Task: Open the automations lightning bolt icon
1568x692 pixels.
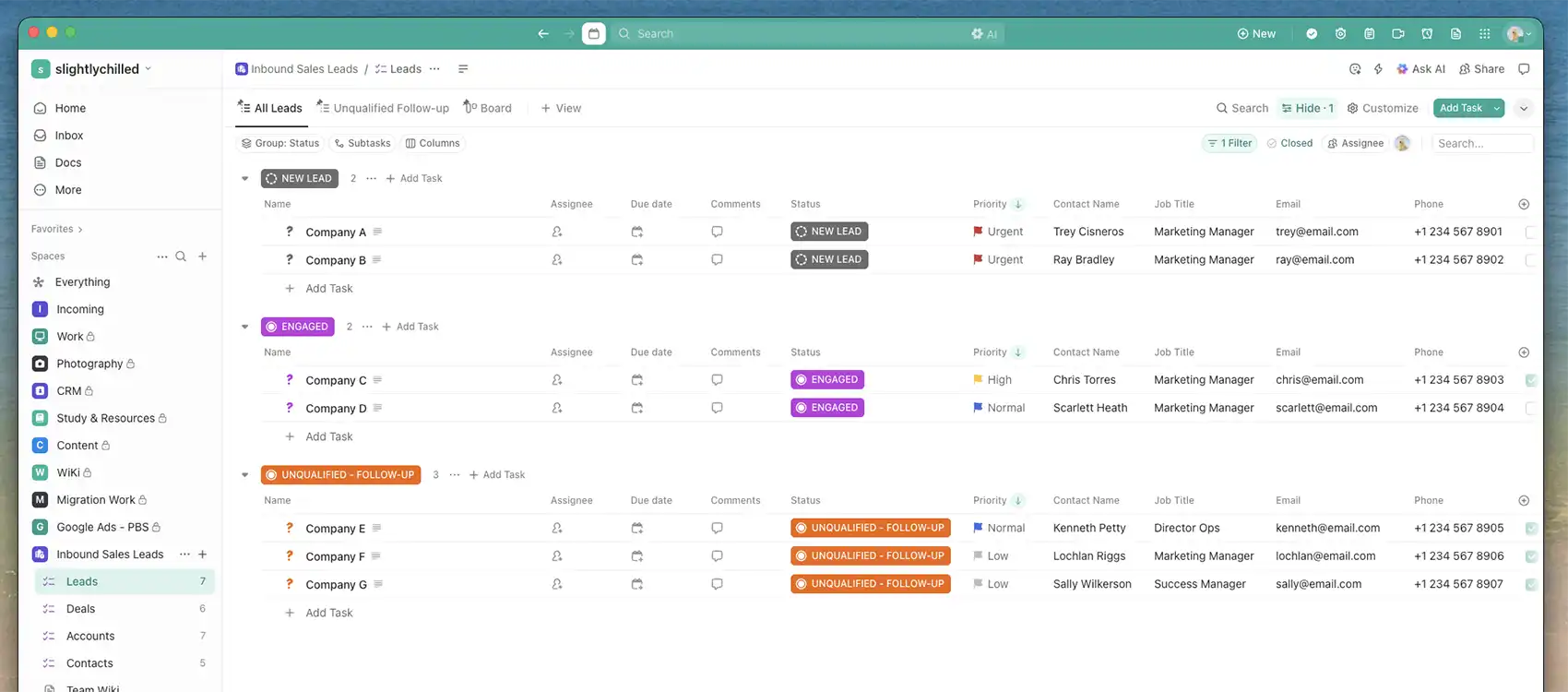Action: point(1378,69)
